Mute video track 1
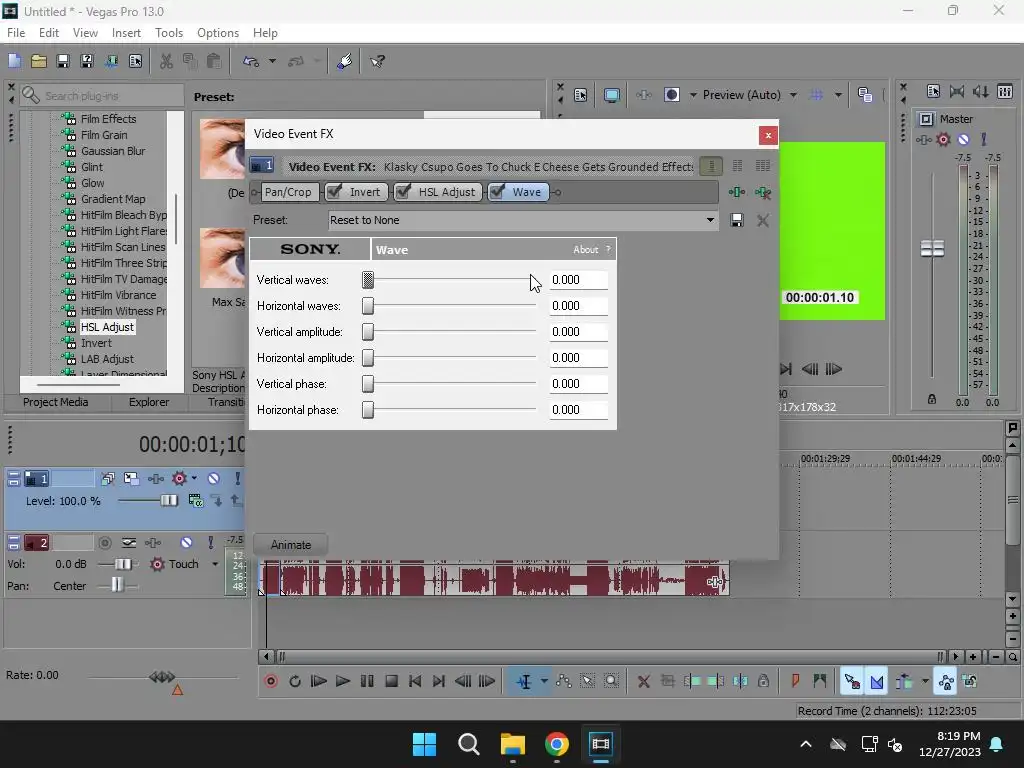This screenshot has height=768, width=1024. click(x=214, y=479)
